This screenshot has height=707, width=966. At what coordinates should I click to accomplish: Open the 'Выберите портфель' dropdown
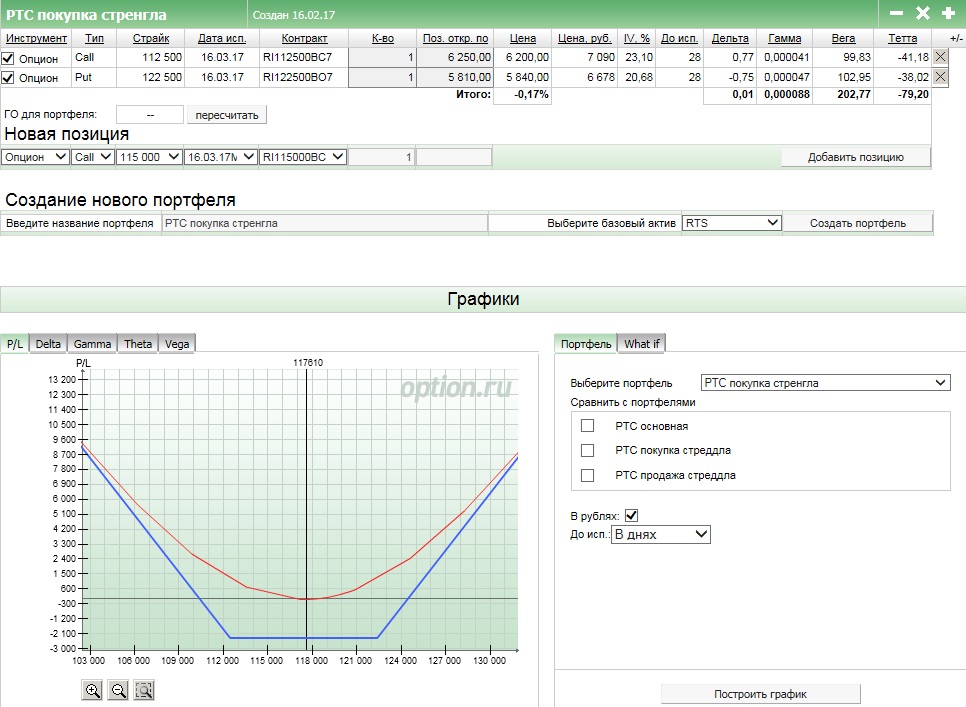pyautogui.click(x=825, y=383)
